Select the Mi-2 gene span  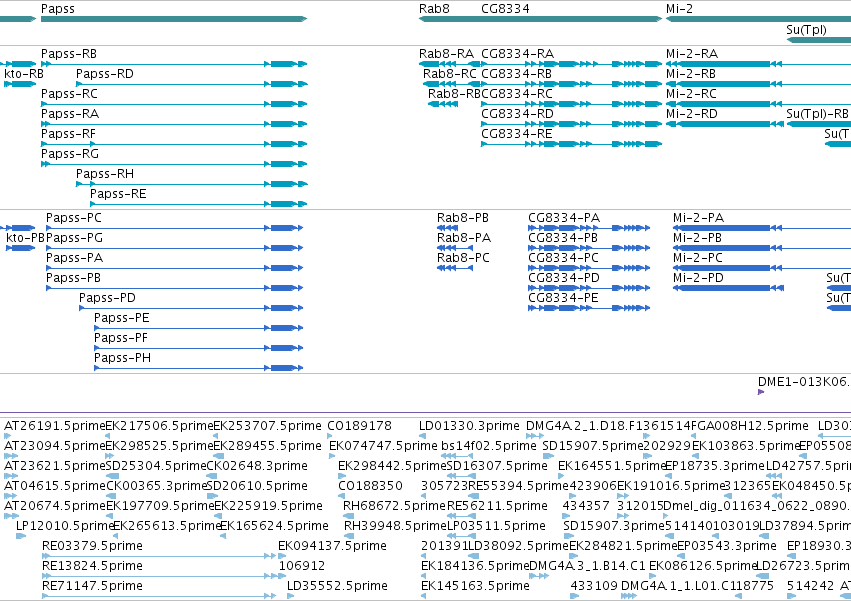[758, 19]
